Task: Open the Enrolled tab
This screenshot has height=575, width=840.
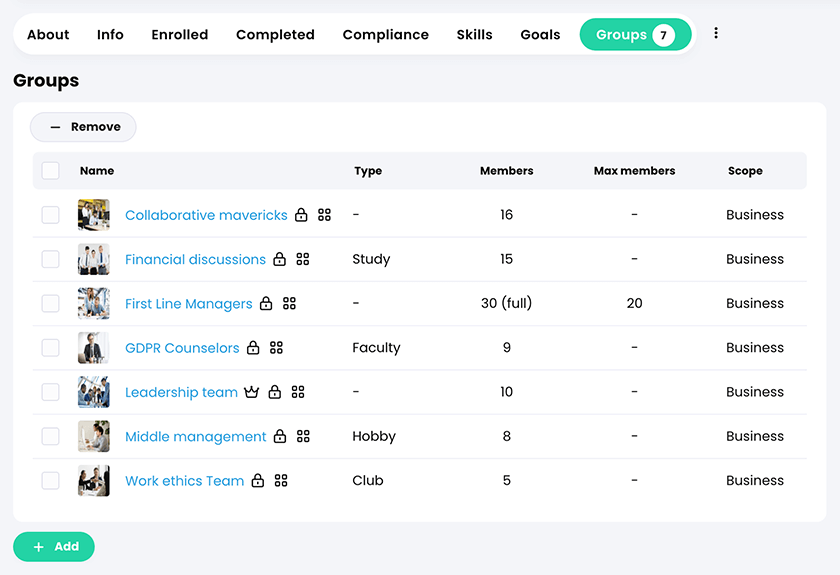Action: point(179,35)
